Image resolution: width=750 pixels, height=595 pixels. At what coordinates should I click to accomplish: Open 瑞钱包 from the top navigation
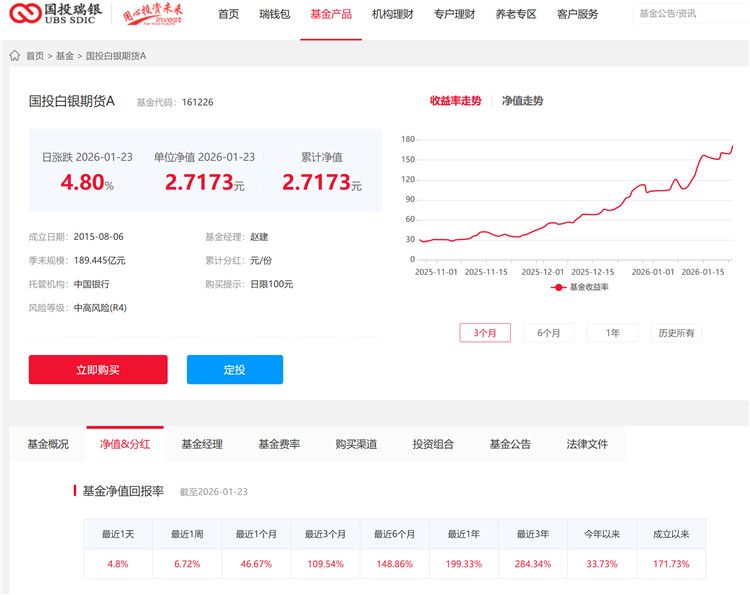click(274, 14)
